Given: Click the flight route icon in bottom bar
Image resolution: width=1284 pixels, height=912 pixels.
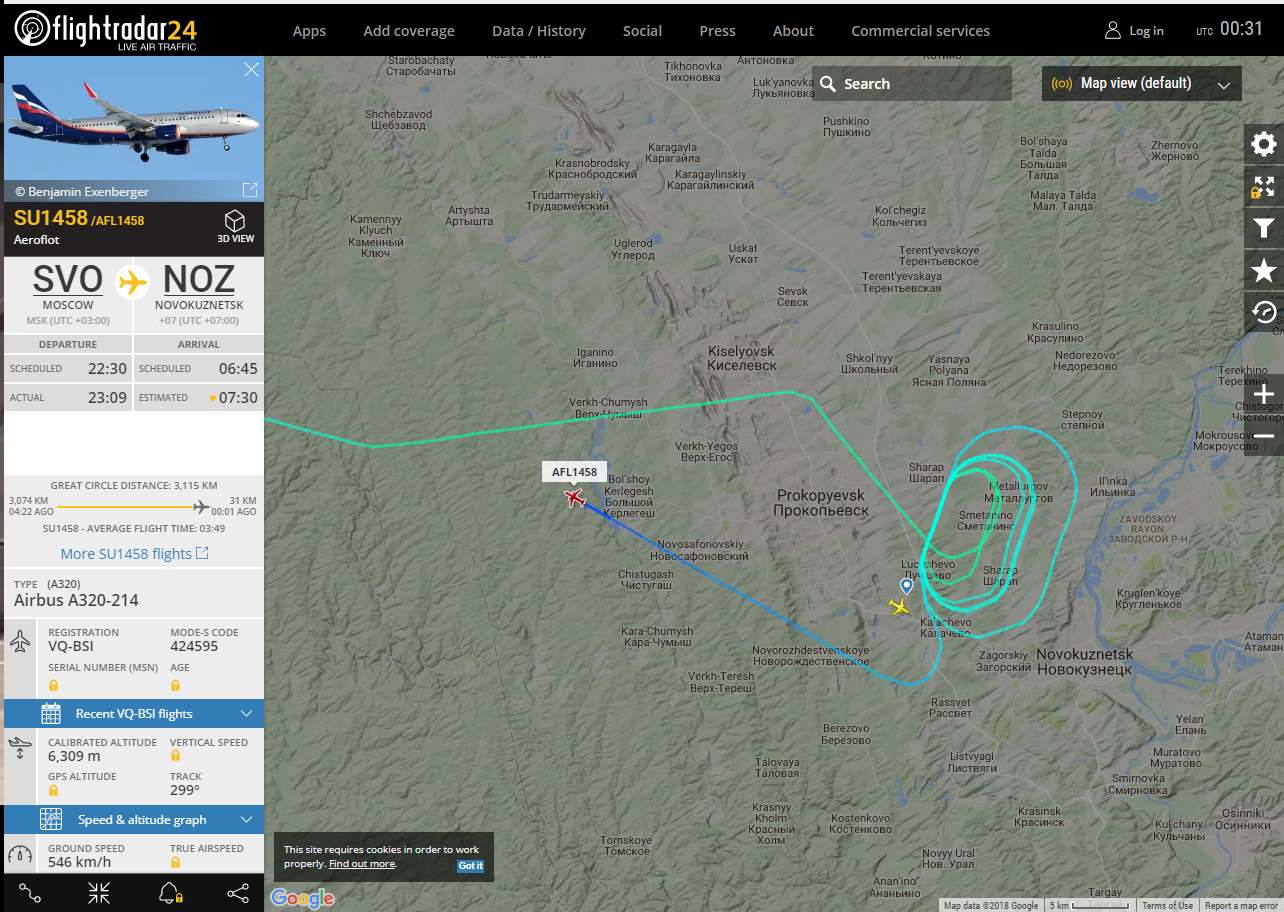Looking at the screenshot, I should point(30,893).
